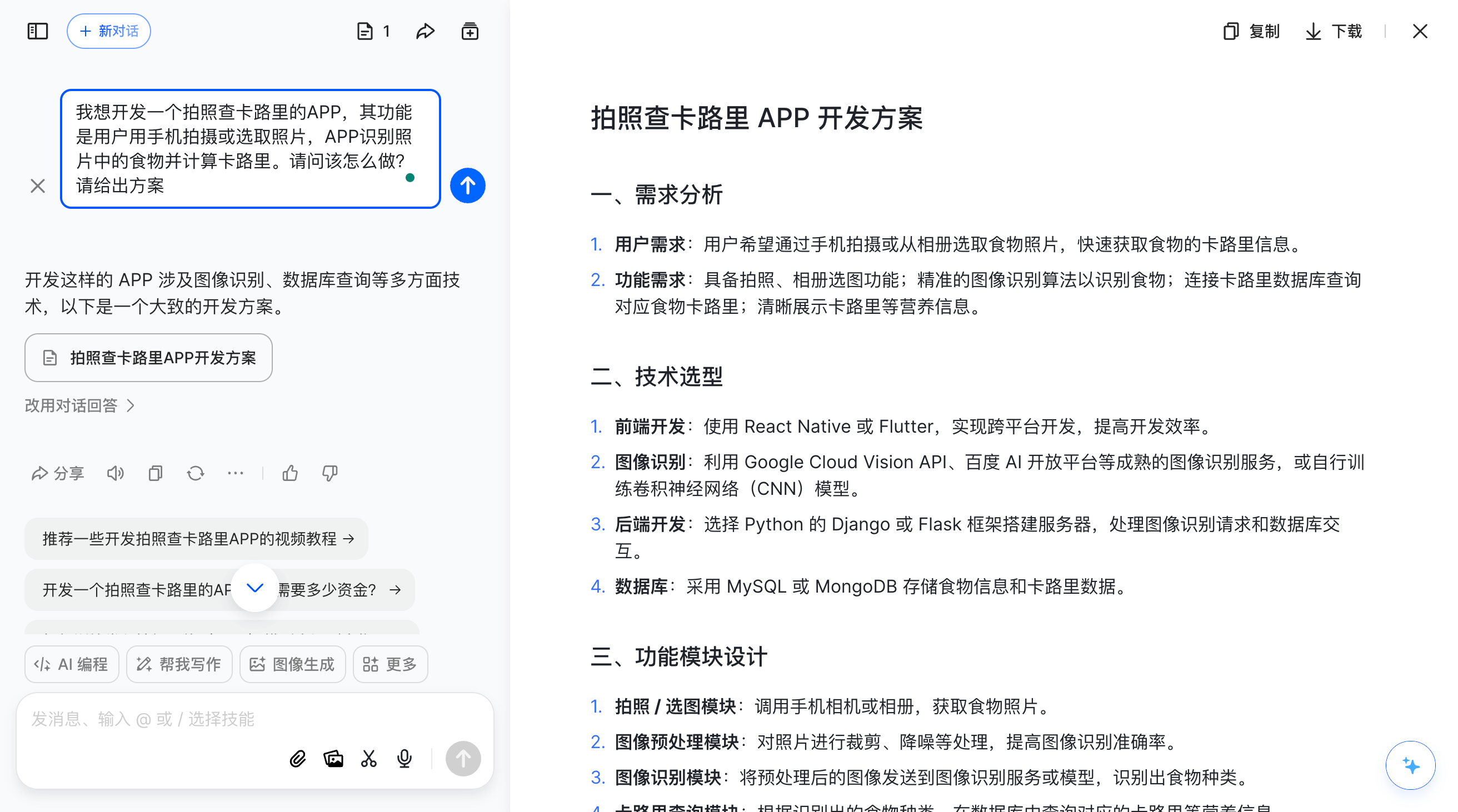Click the share arrow icon in the header
Viewport: 1458px width, 812px height.
[425, 31]
